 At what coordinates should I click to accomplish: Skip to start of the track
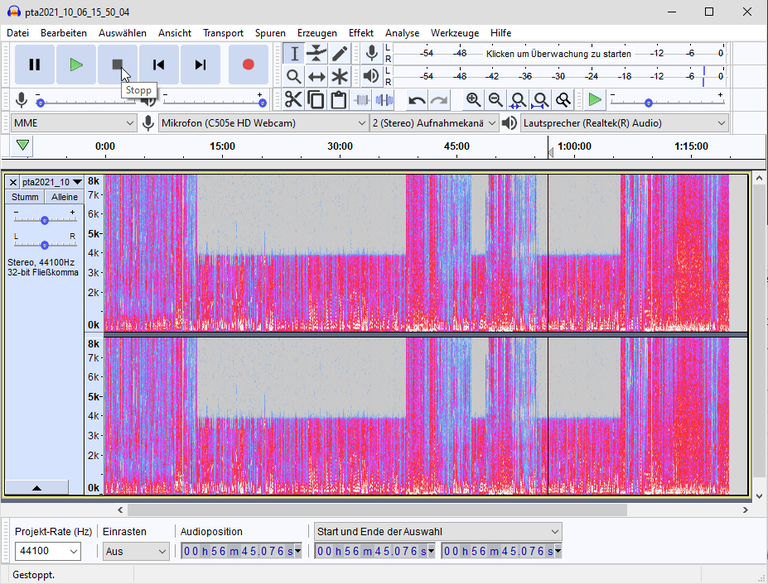click(x=159, y=64)
